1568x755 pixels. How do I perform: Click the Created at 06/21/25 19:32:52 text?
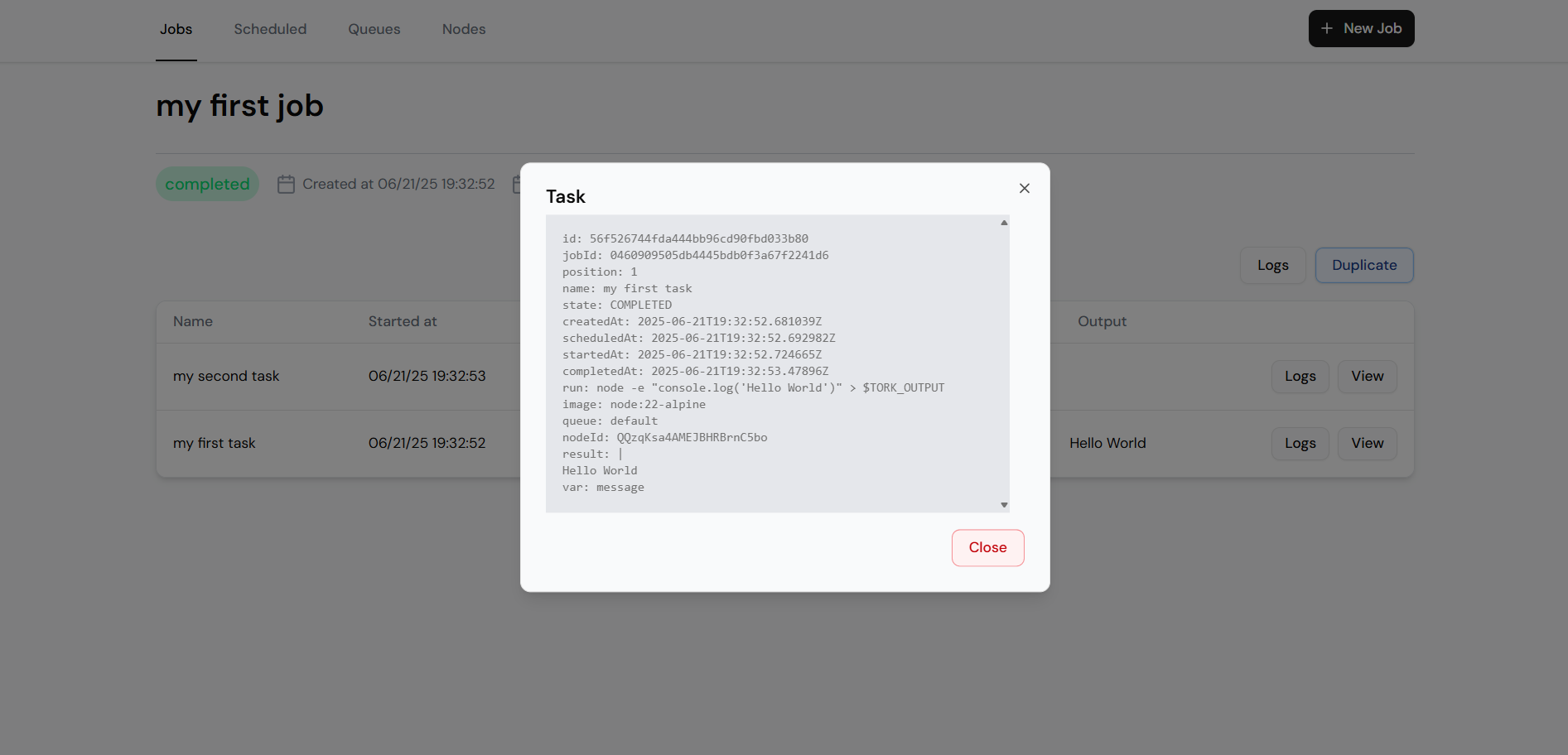click(x=398, y=184)
